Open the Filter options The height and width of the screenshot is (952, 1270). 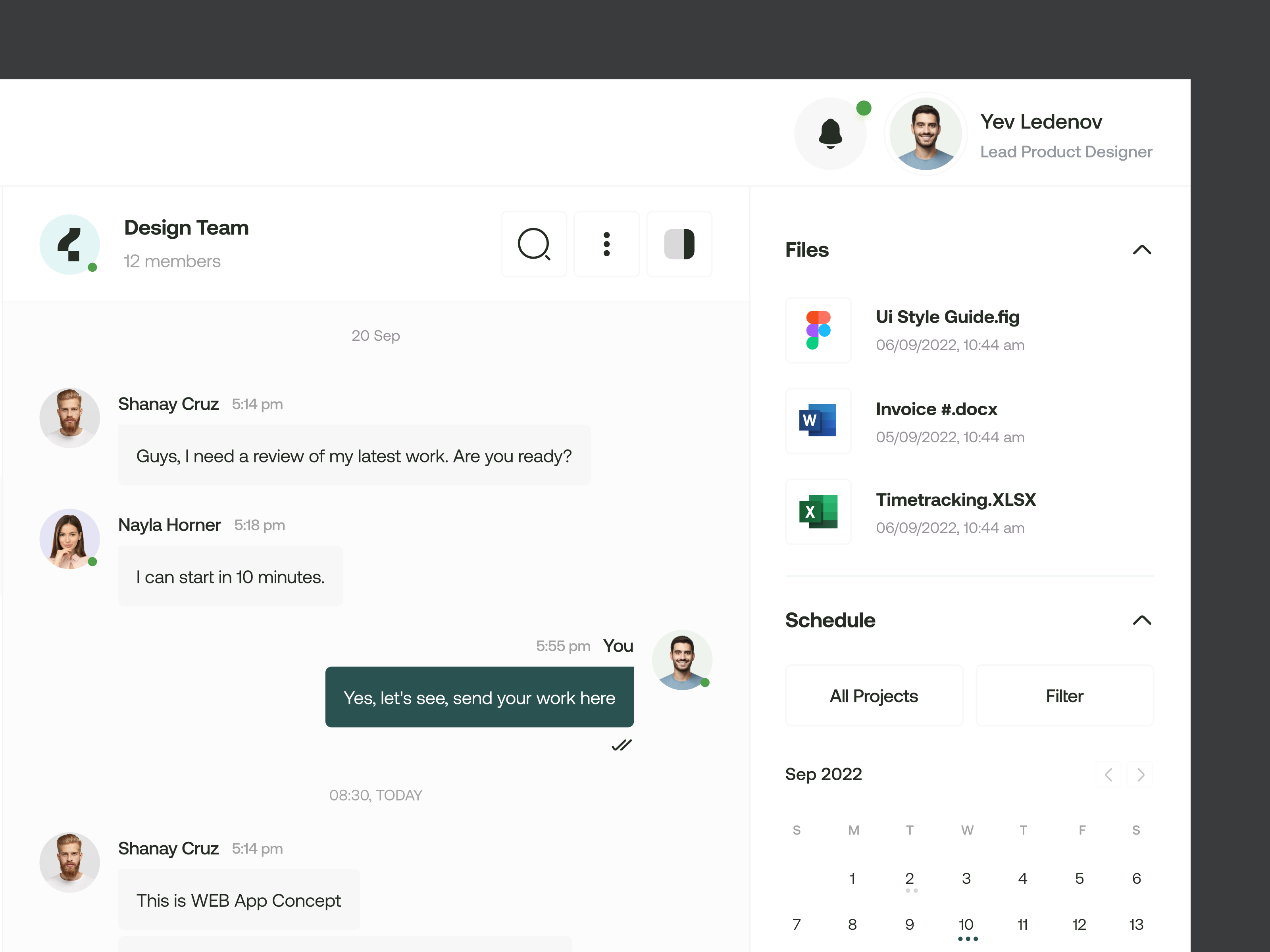(x=1064, y=695)
